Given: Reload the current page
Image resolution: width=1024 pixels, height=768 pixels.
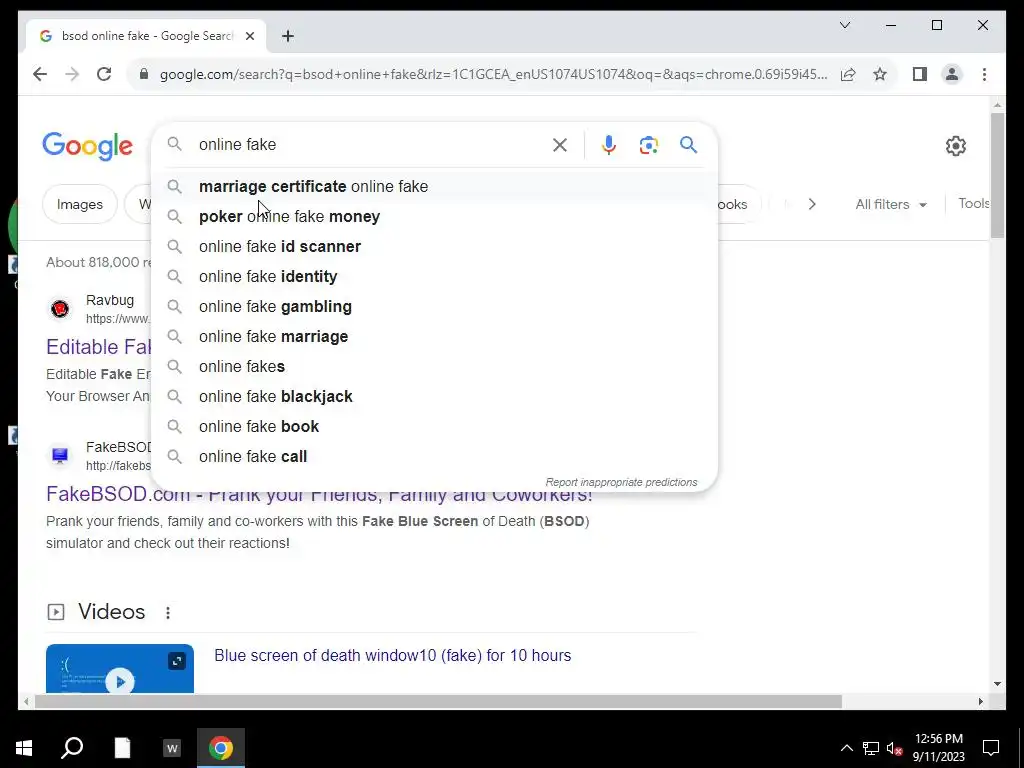Looking at the screenshot, I should click(104, 74).
